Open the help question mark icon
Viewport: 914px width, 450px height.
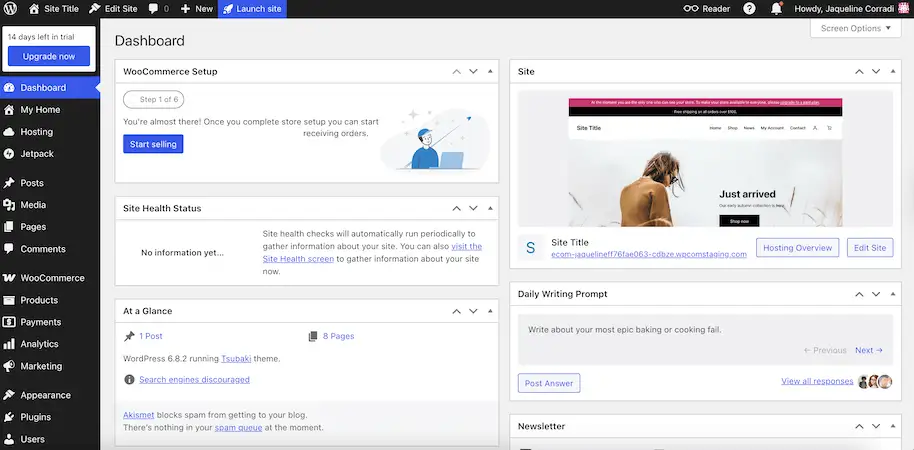coord(749,8)
